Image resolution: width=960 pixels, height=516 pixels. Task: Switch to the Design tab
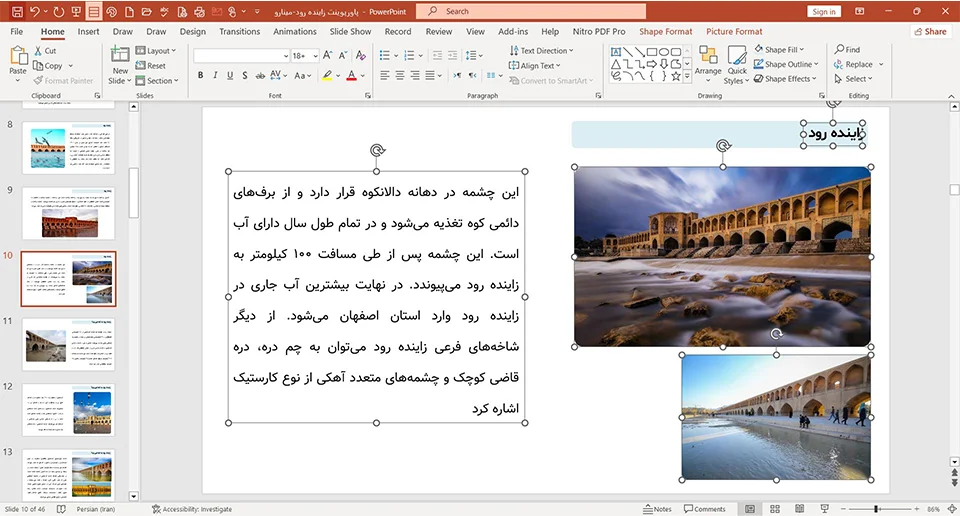(x=192, y=31)
